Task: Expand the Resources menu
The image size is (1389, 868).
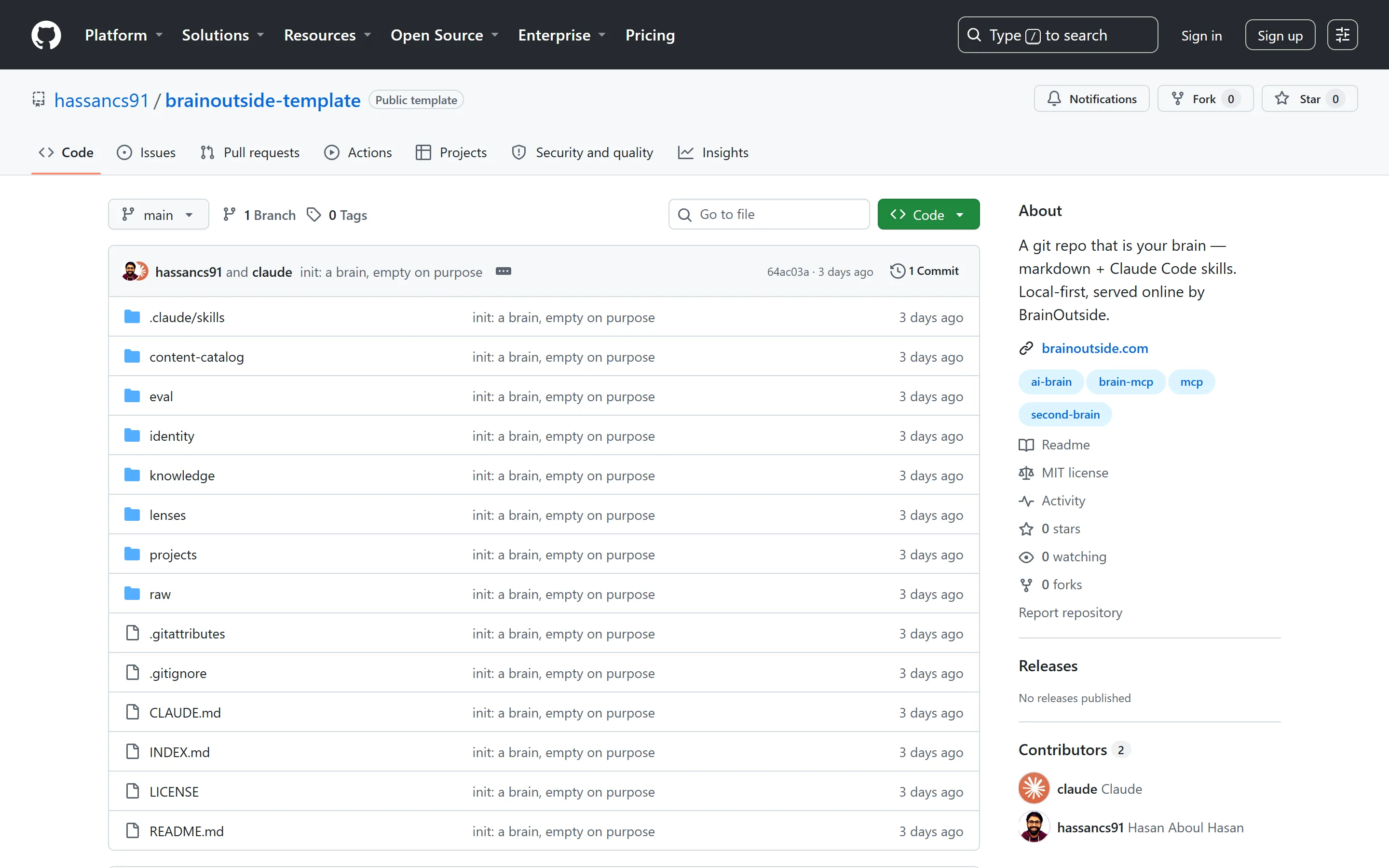Action: click(327, 35)
